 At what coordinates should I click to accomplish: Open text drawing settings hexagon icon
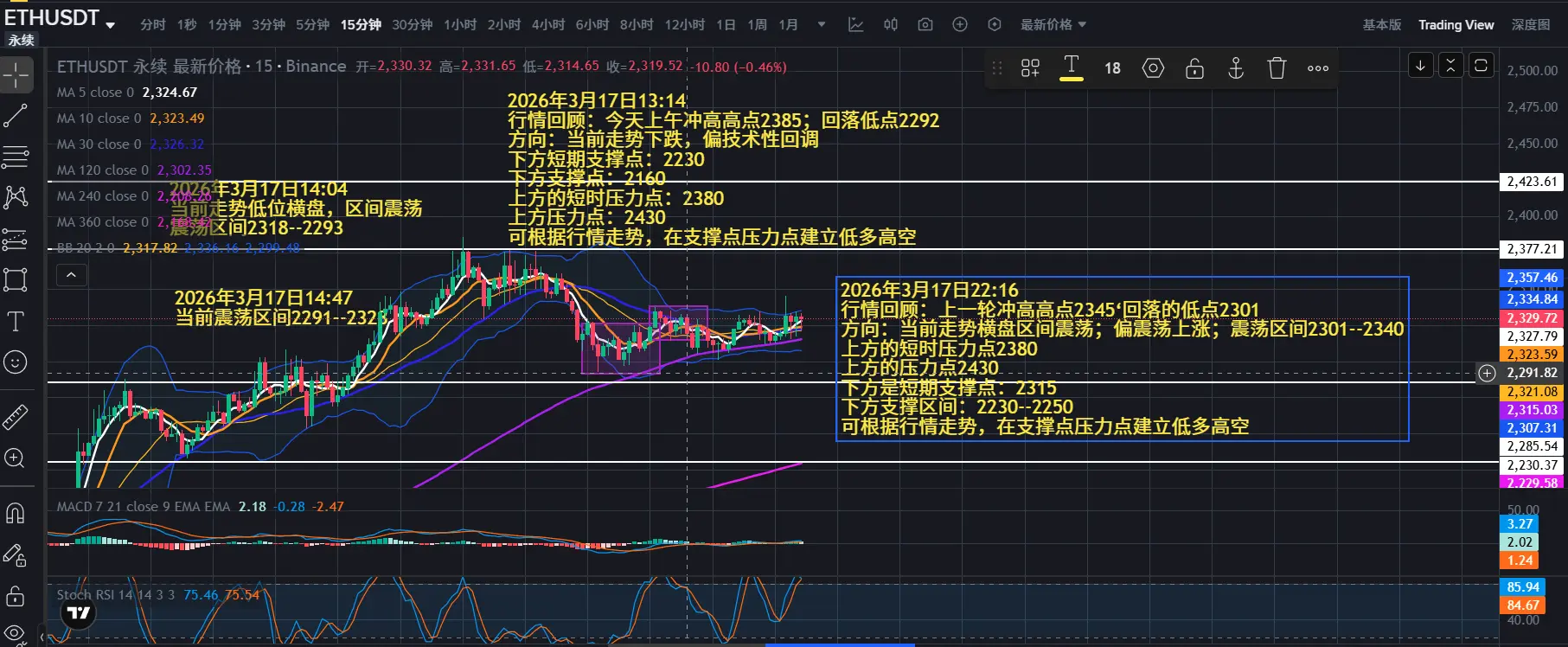tap(1154, 68)
